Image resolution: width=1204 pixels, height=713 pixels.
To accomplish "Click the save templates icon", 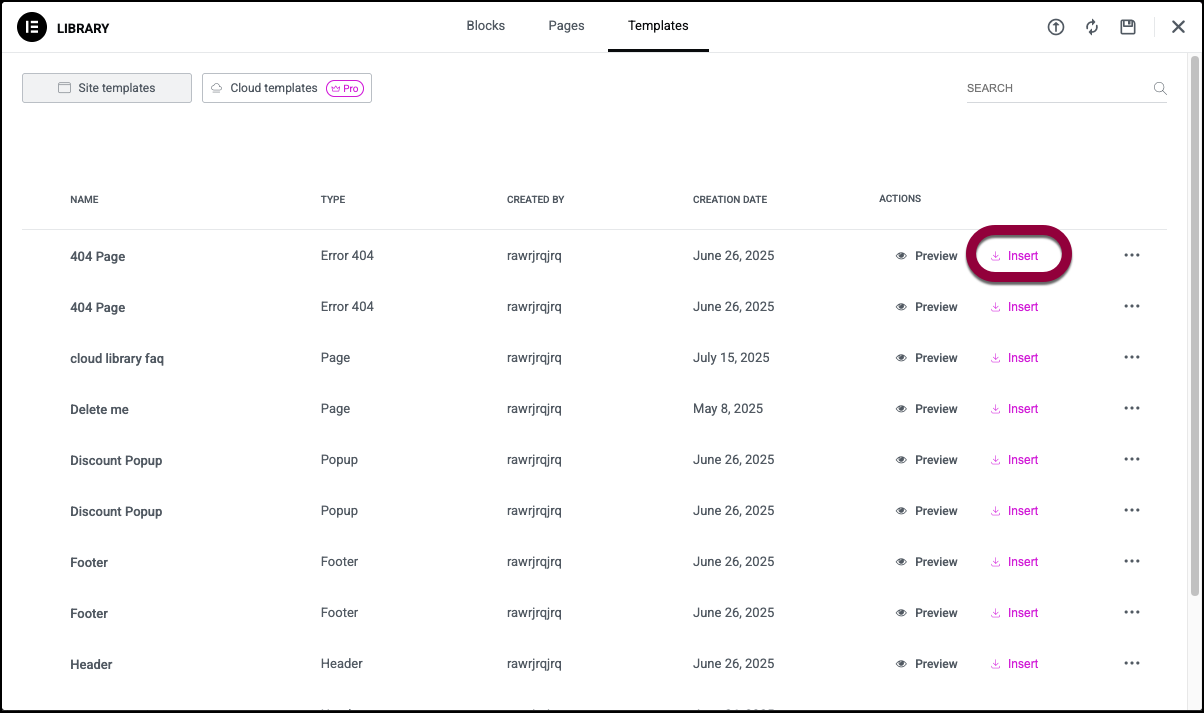I will (1128, 27).
